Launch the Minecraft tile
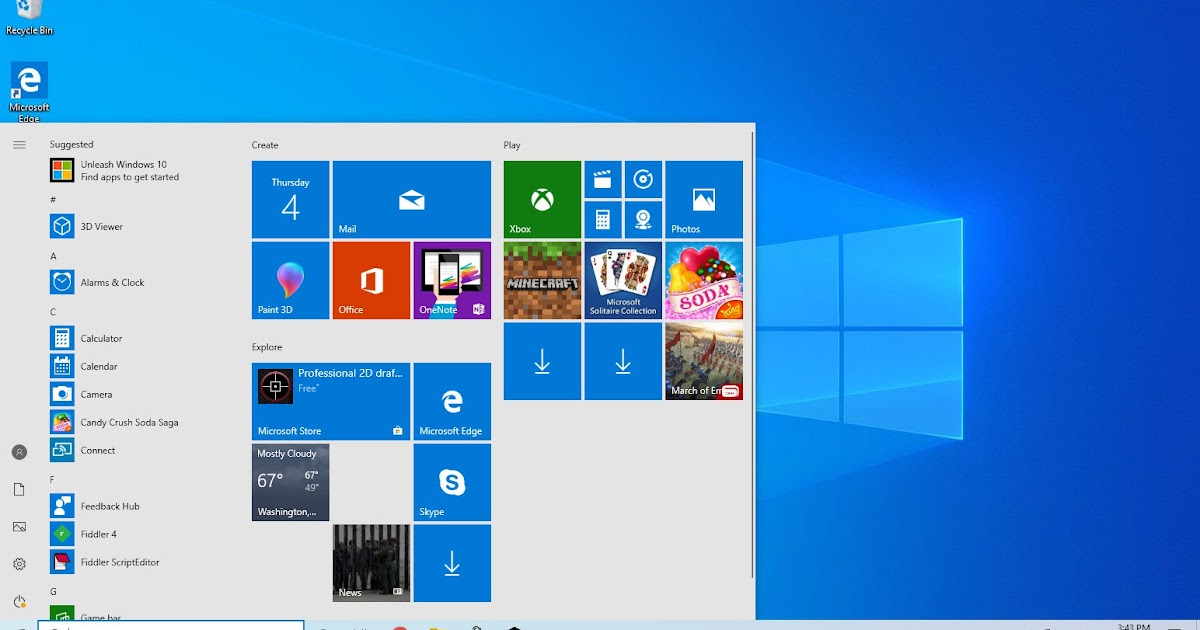 pos(542,280)
